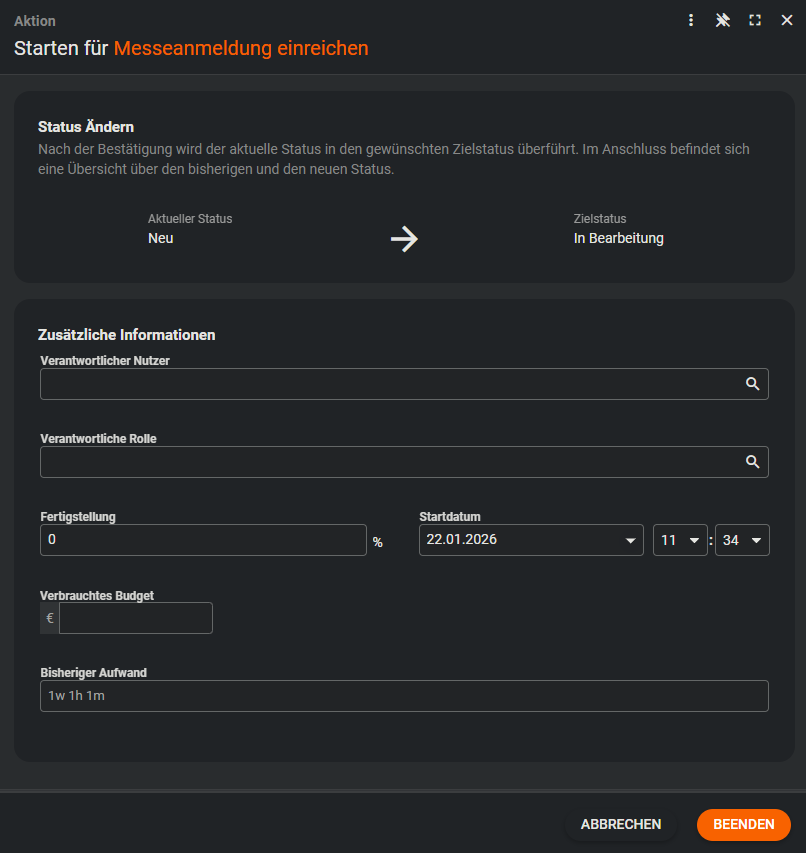The image size is (806, 853).
Task: Close the Aktion dialog with the X icon
Action: click(x=787, y=20)
